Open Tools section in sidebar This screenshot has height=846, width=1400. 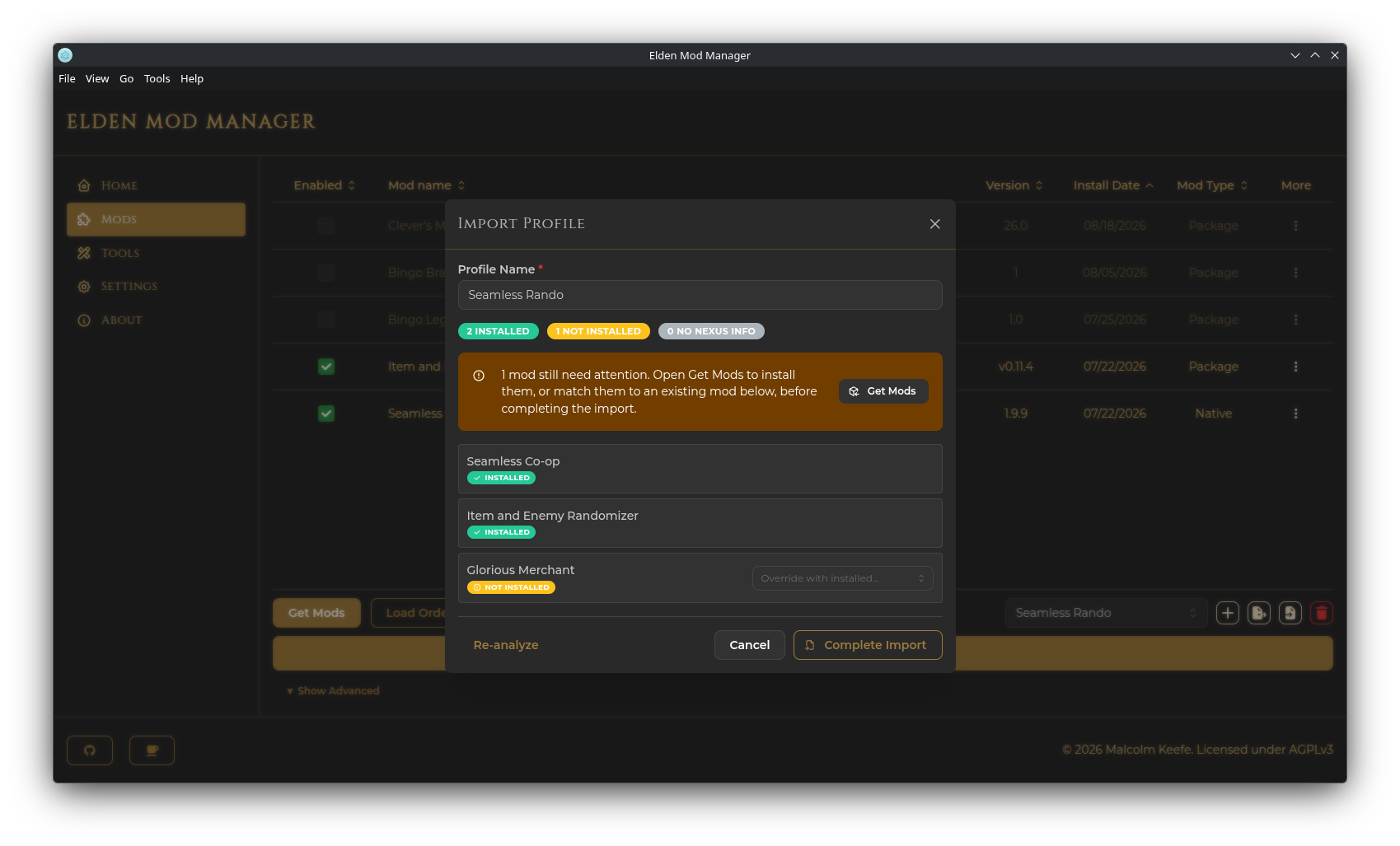156,253
